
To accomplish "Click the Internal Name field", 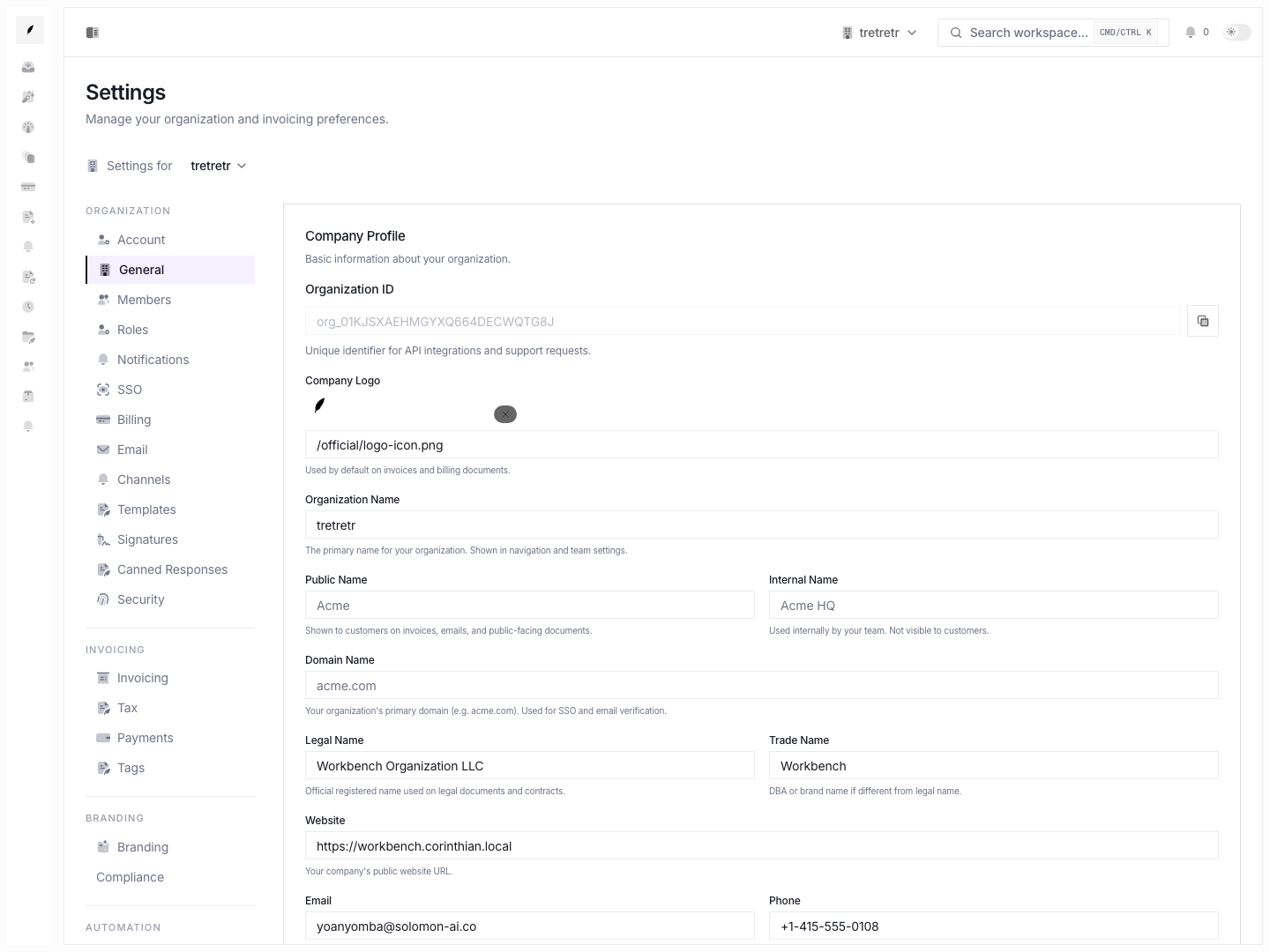I will (994, 606).
